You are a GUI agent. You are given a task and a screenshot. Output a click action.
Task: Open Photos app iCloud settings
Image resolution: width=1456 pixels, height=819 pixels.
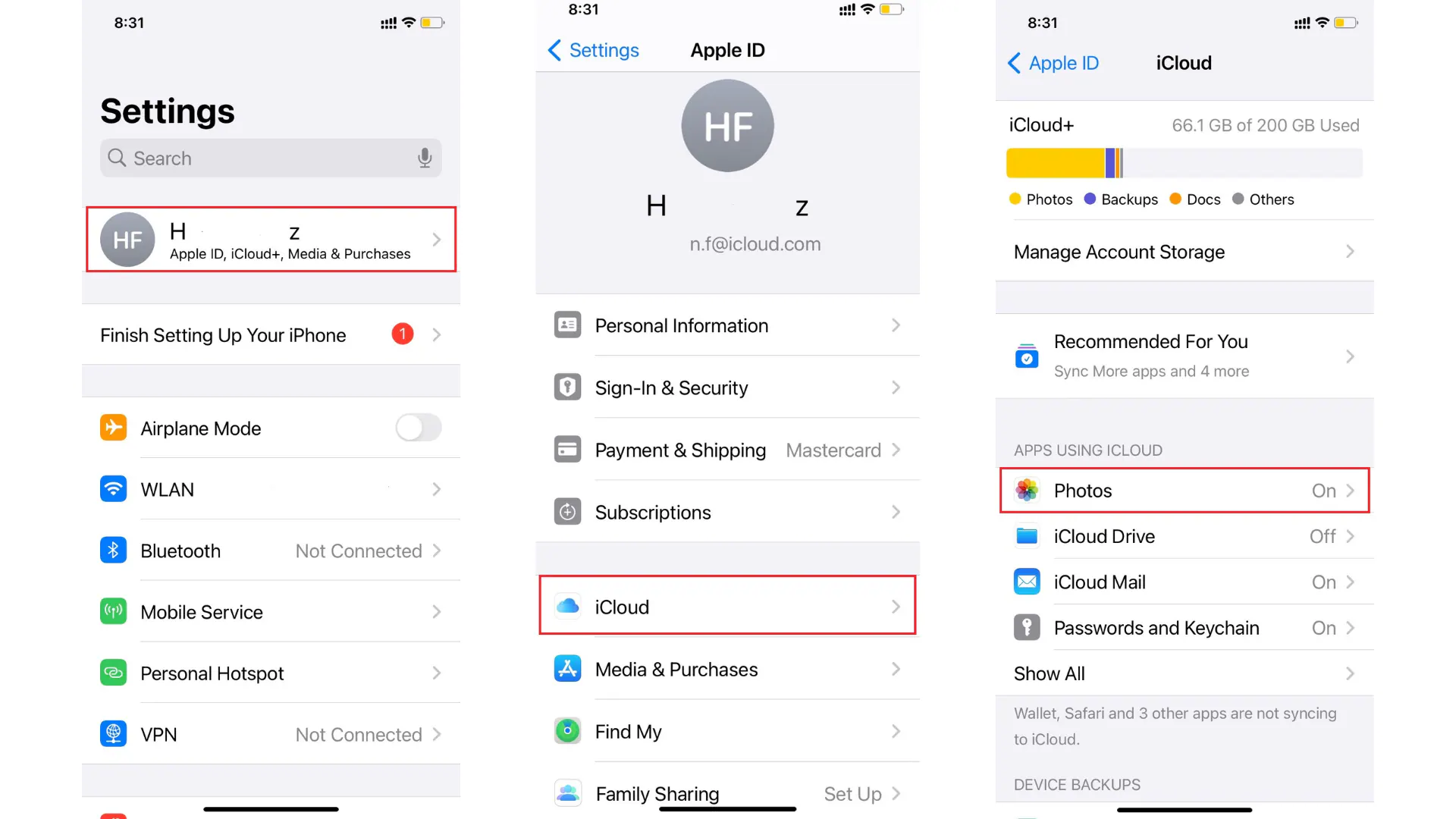1184,490
